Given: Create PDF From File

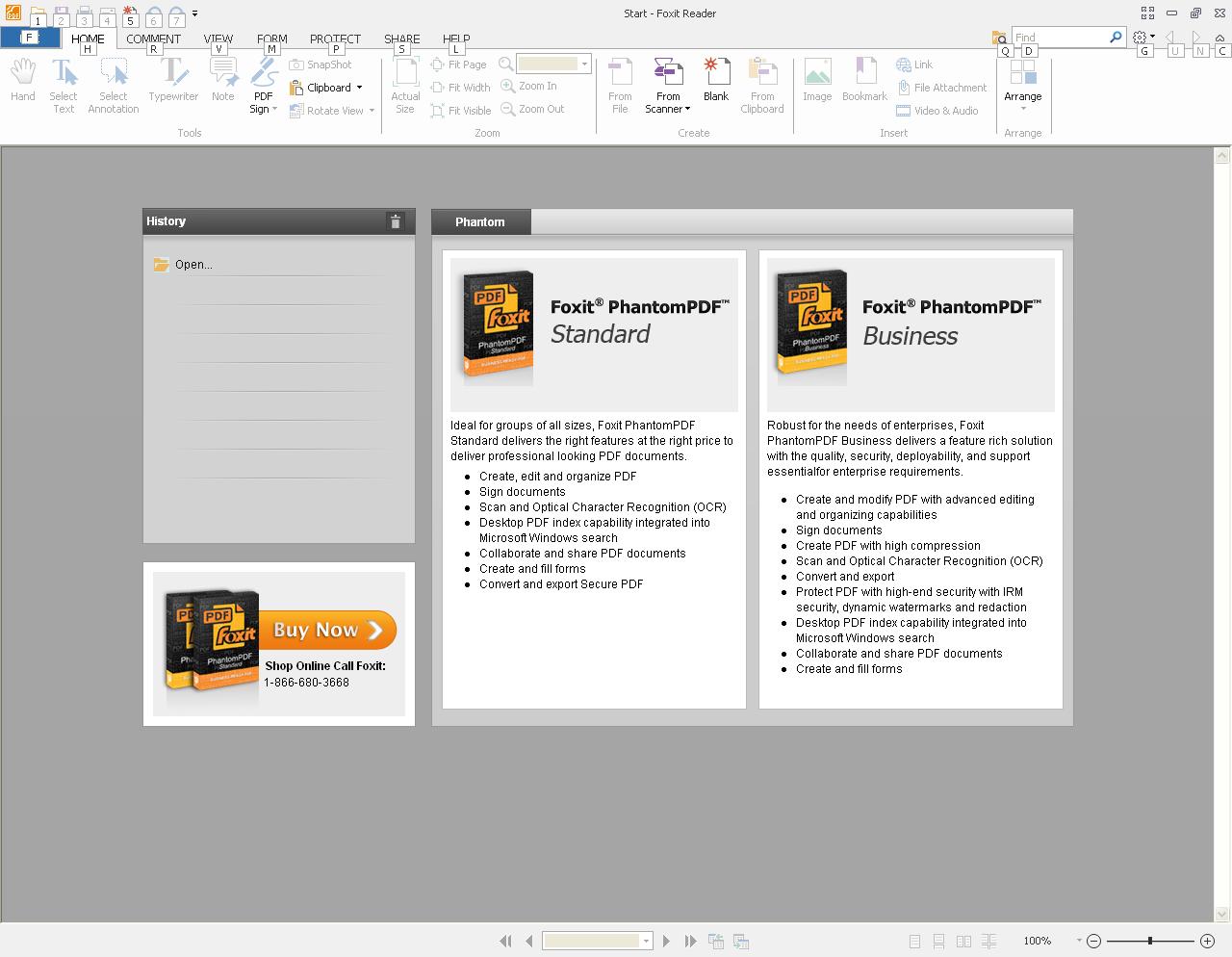Looking at the screenshot, I should (621, 86).
